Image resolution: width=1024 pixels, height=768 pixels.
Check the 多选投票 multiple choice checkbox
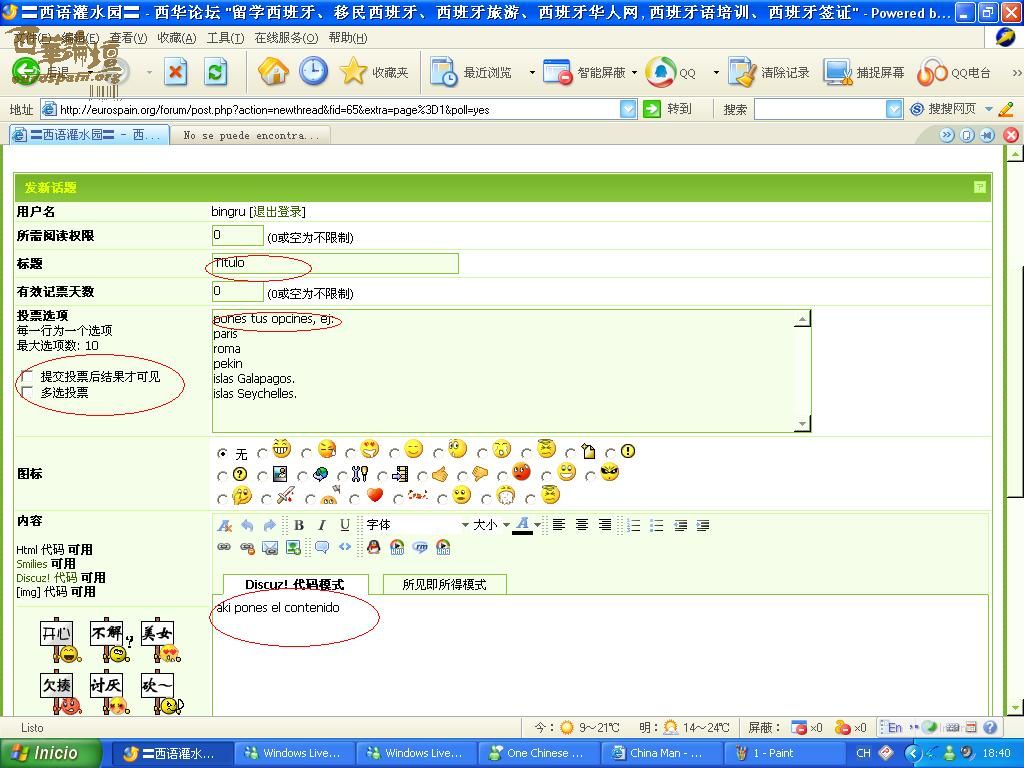27,393
